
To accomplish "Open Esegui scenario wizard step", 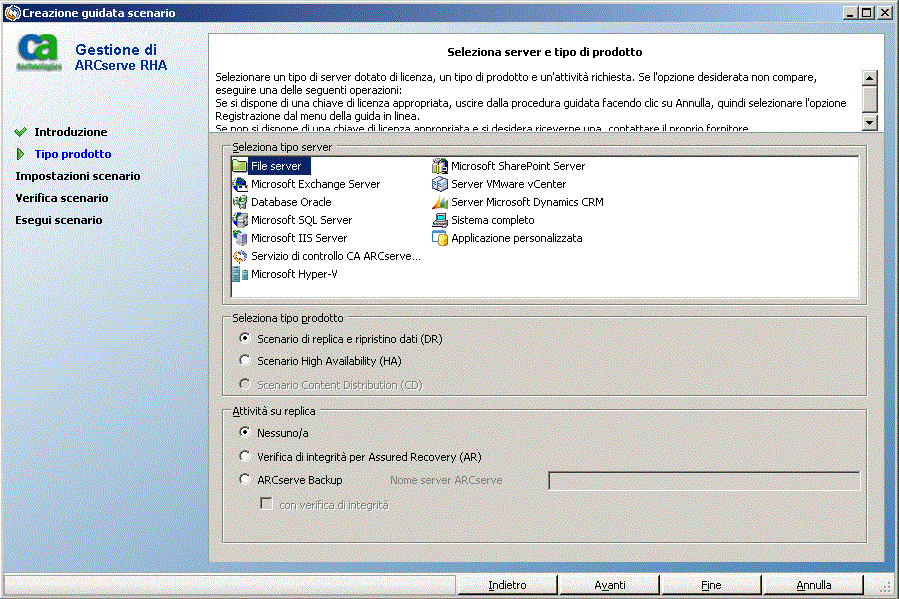I will click(x=59, y=220).
